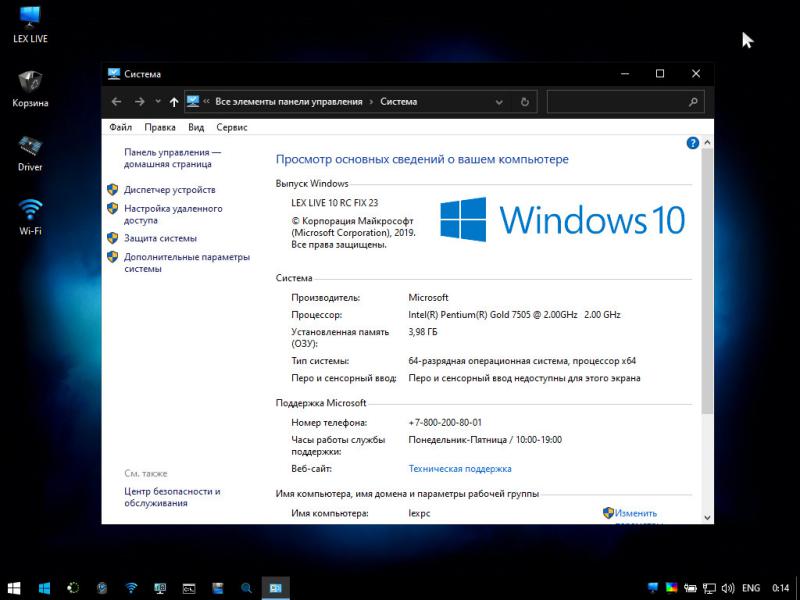Open Диспетчер устройств link
Screen dimensions: 800x600
point(169,190)
